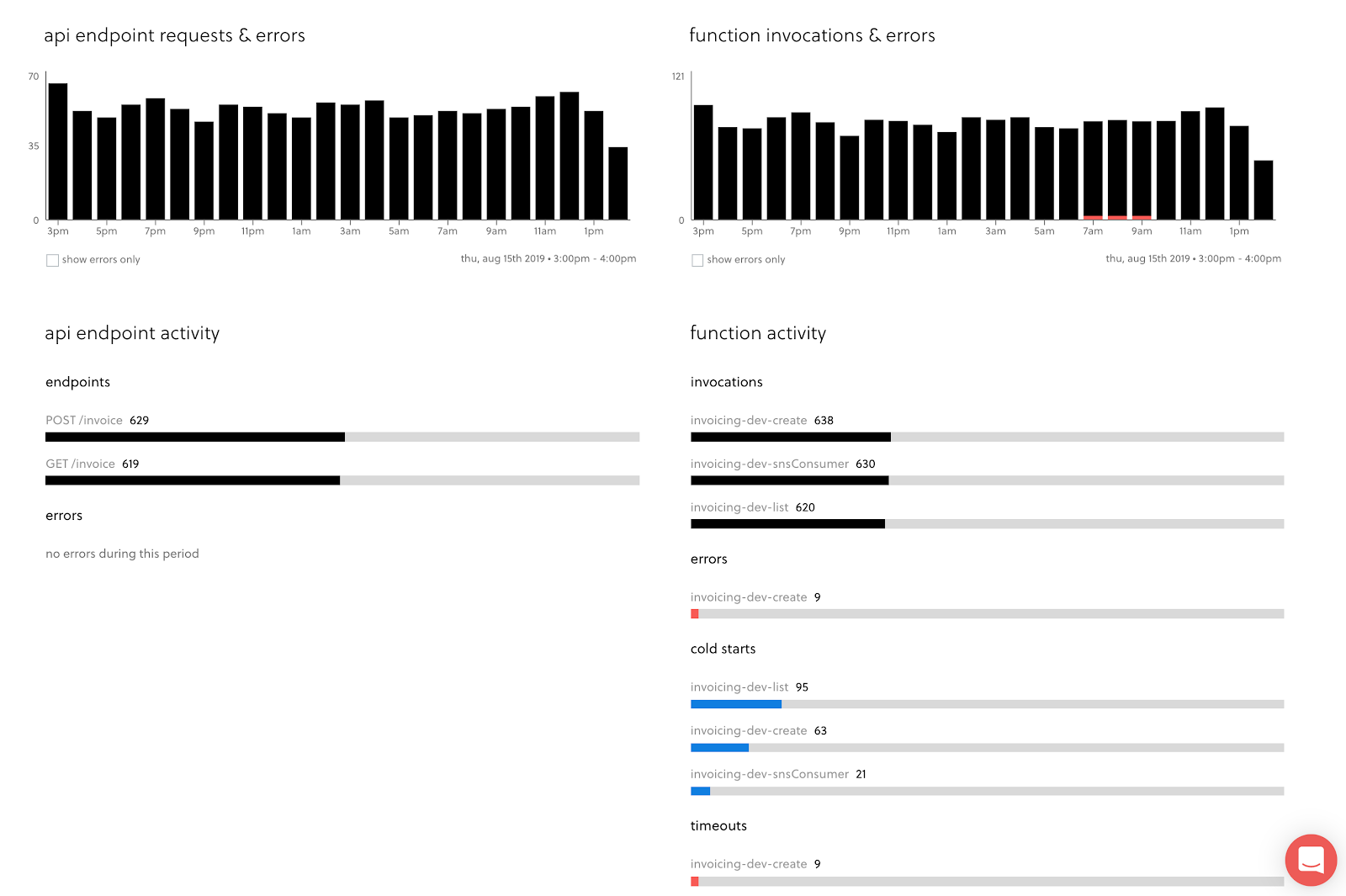Select invoicing-dev-create under timeouts
Screen dimensions: 1346x896
(x=750, y=863)
